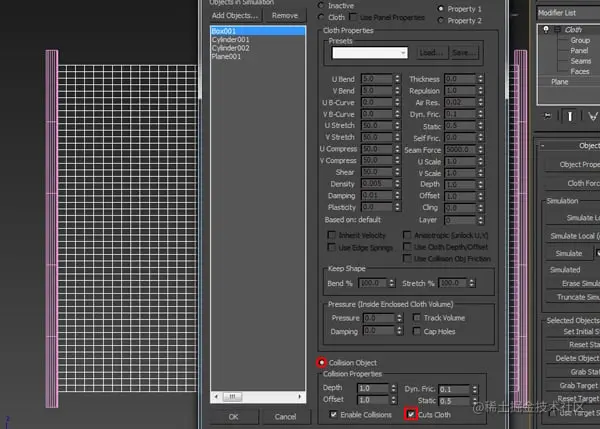Click the Save... preset button

[463, 53]
